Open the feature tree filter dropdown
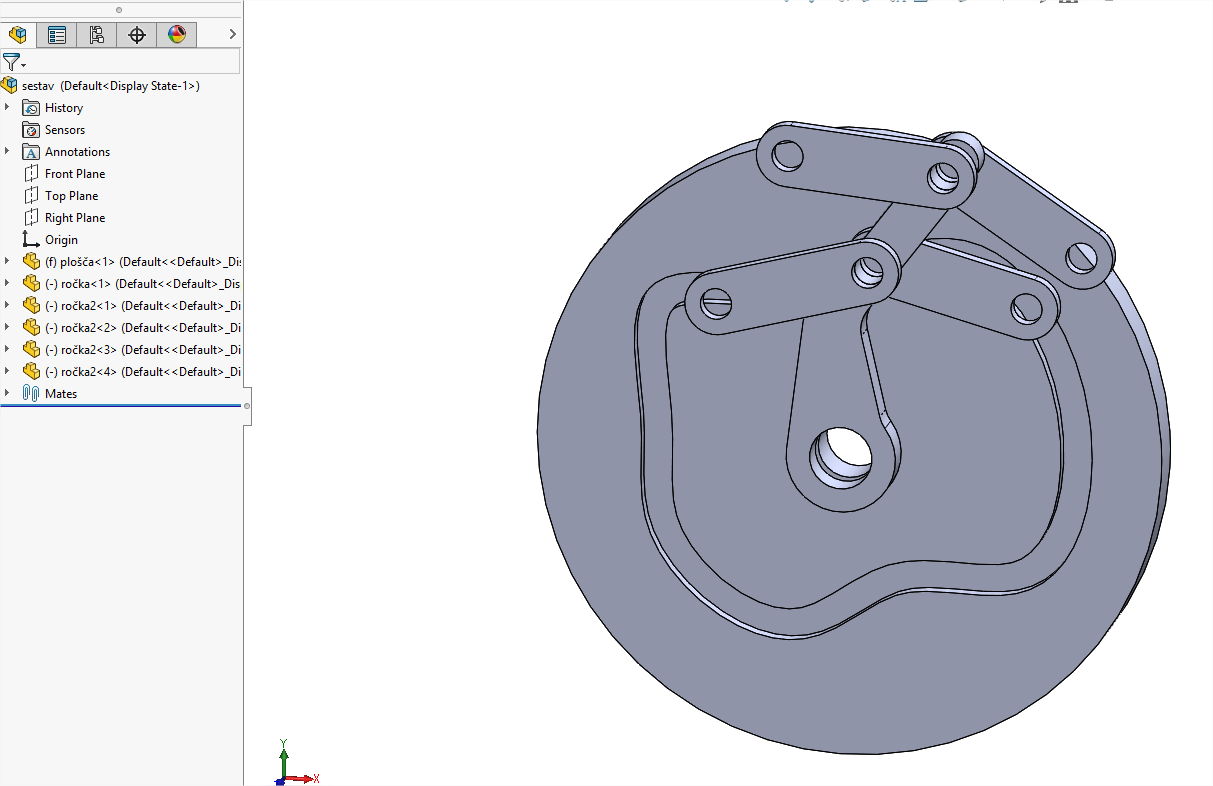The height and width of the screenshot is (786, 1213). 14,62
